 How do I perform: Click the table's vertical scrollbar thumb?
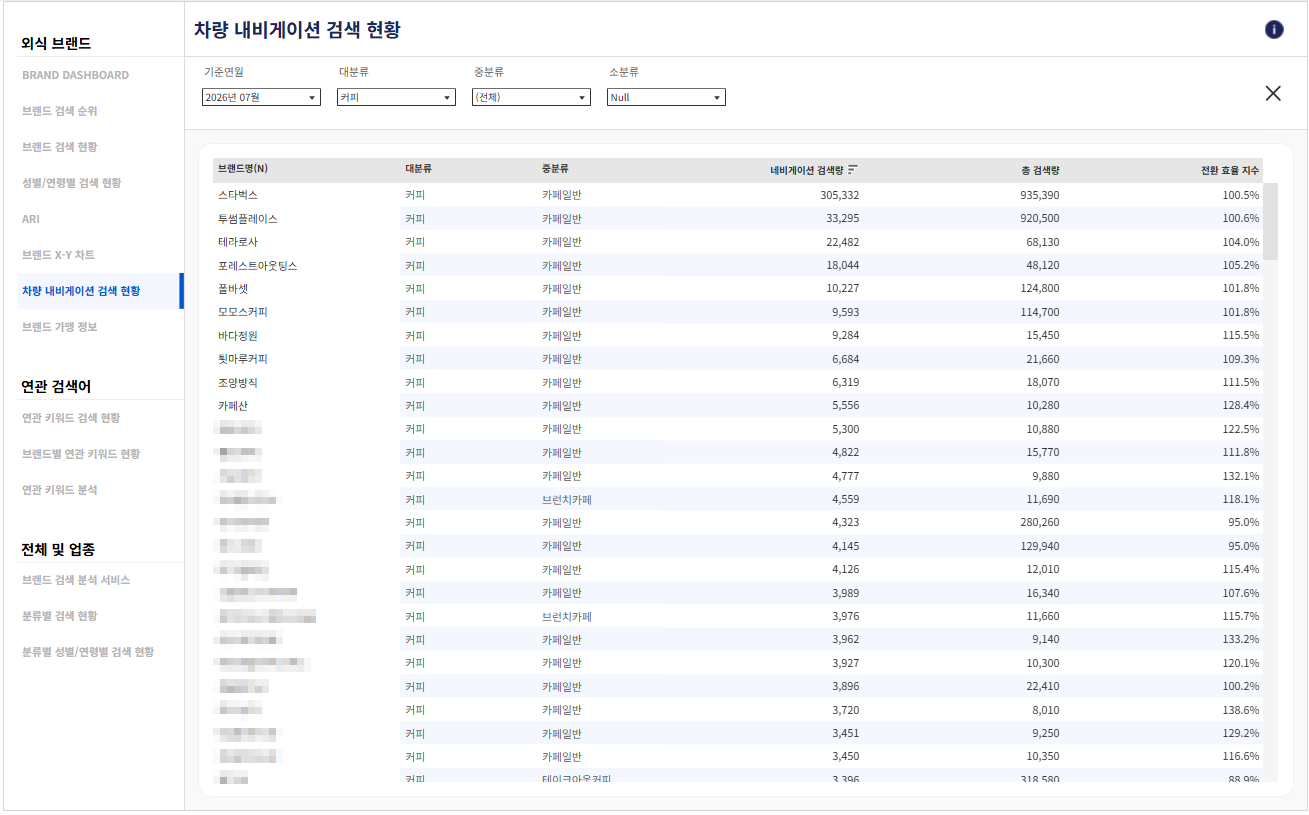1270,221
